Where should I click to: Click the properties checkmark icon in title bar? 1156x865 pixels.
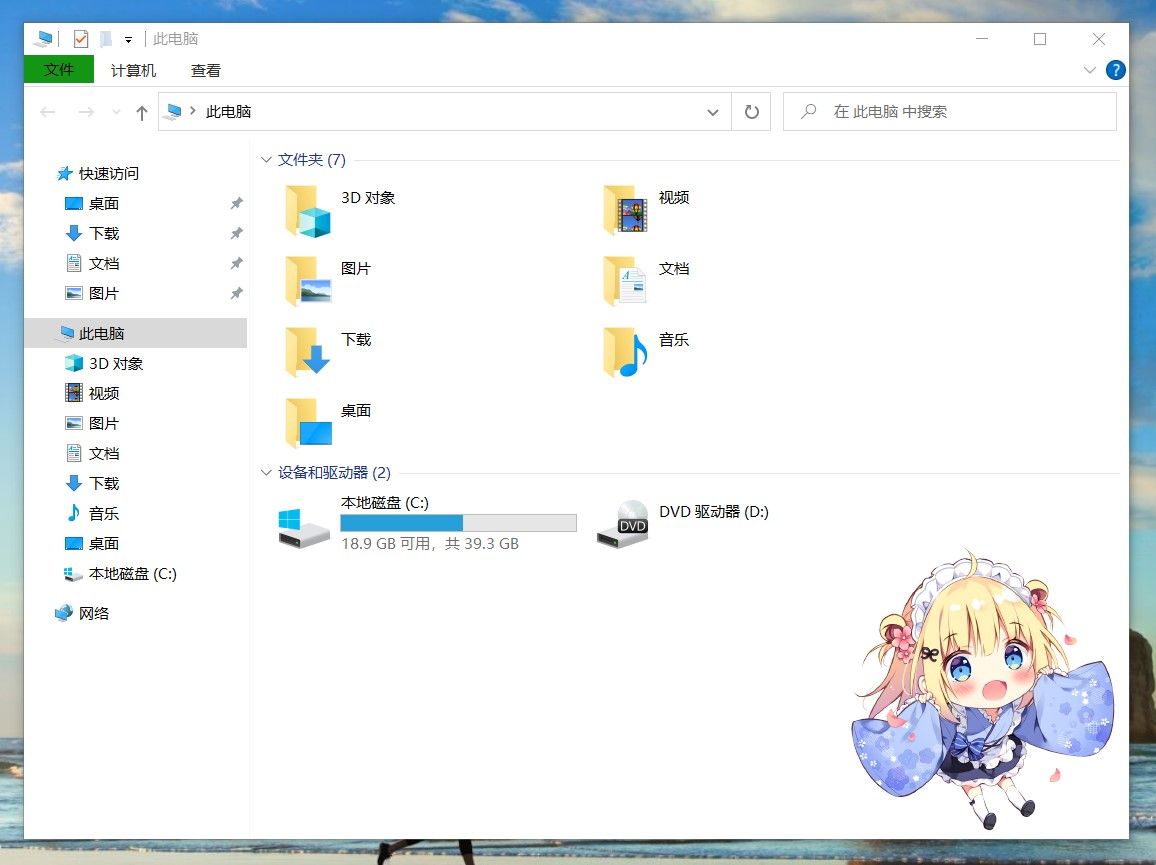(81, 39)
